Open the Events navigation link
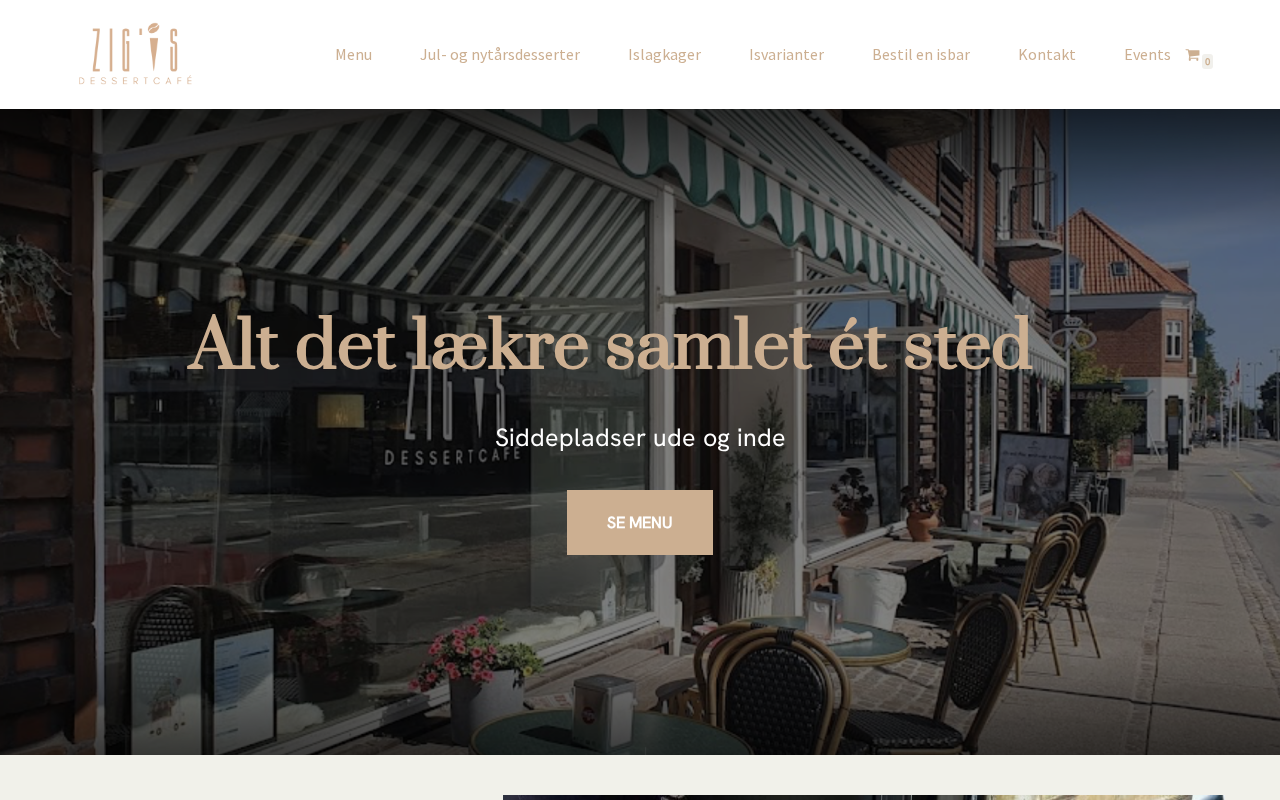1280x800 pixels. 1147,55
